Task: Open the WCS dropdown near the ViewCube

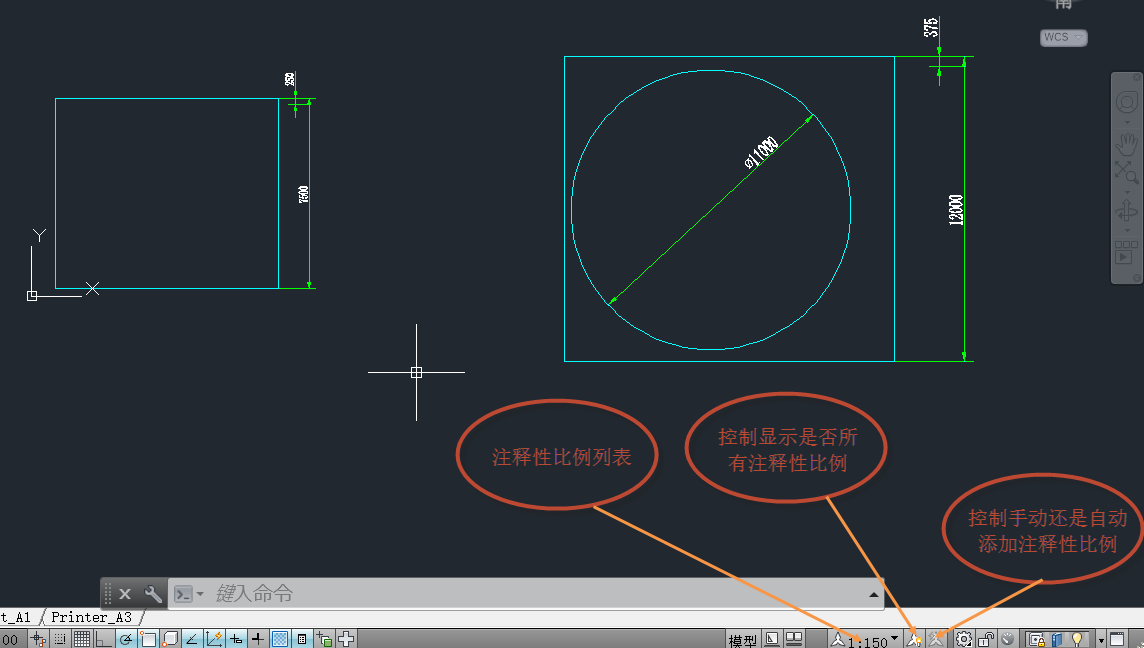Action: tap(1065, 37)
